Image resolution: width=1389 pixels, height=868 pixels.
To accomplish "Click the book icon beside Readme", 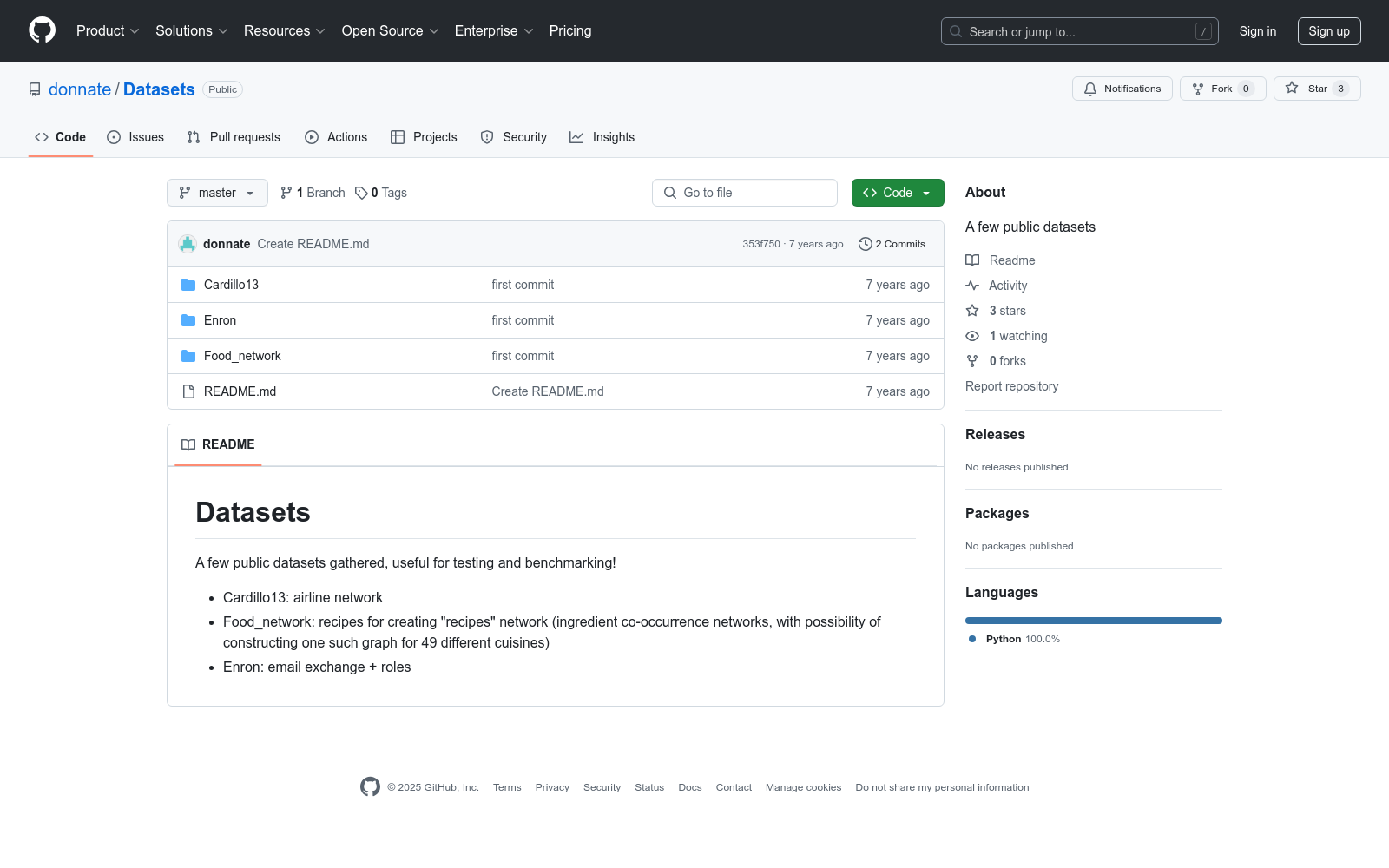I will pyautogui.click(x=972, y=260).
